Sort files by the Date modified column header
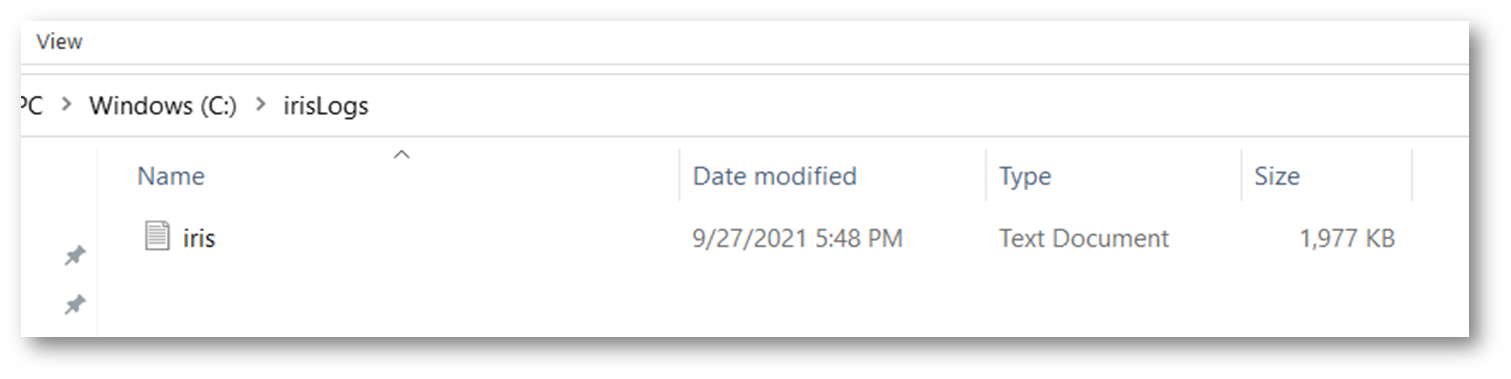 pos(775,177)
